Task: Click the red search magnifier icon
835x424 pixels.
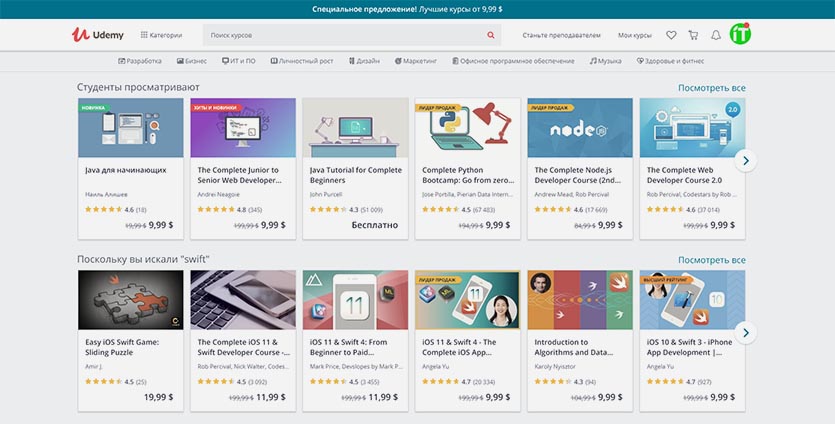Action: point(490,35)
